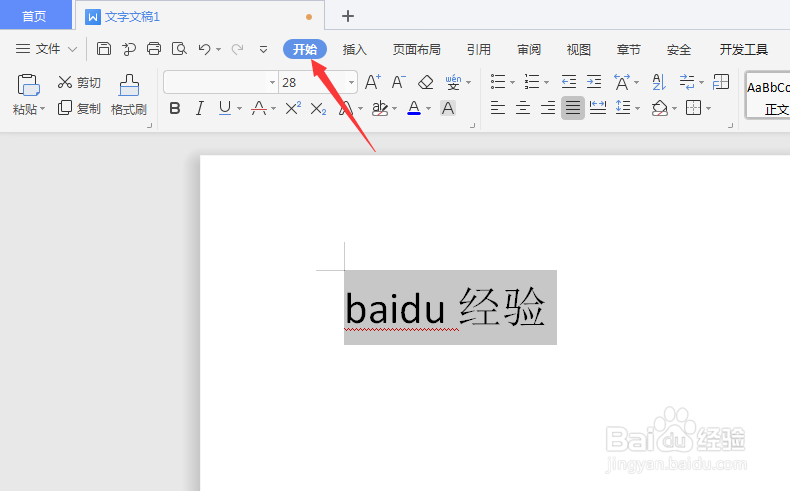790x491 pixels.
Task: Go to the Home (首页) tab
Action: 34,16
